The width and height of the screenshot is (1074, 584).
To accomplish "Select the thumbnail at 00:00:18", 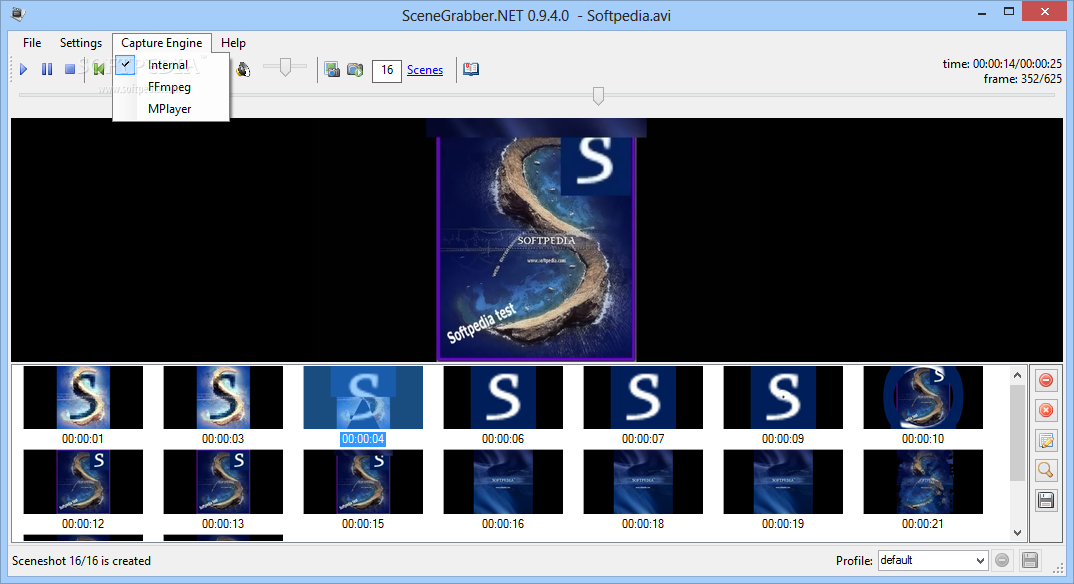I will tap(643, 482).
